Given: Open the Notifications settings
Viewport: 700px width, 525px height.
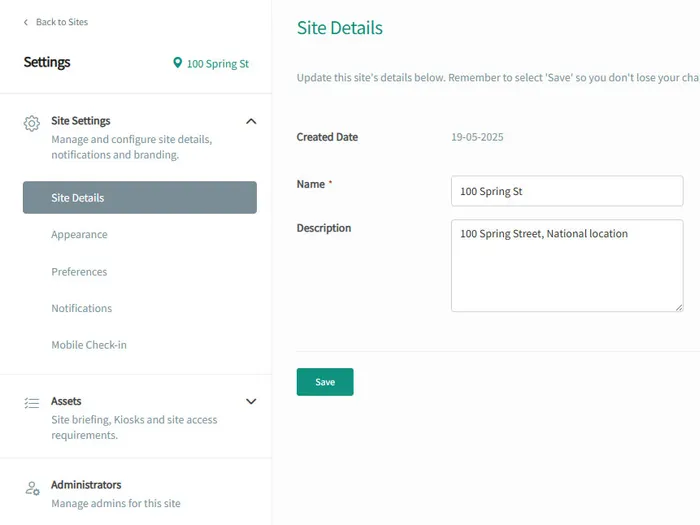Looking at the screenshot, I should click(81, 309).
